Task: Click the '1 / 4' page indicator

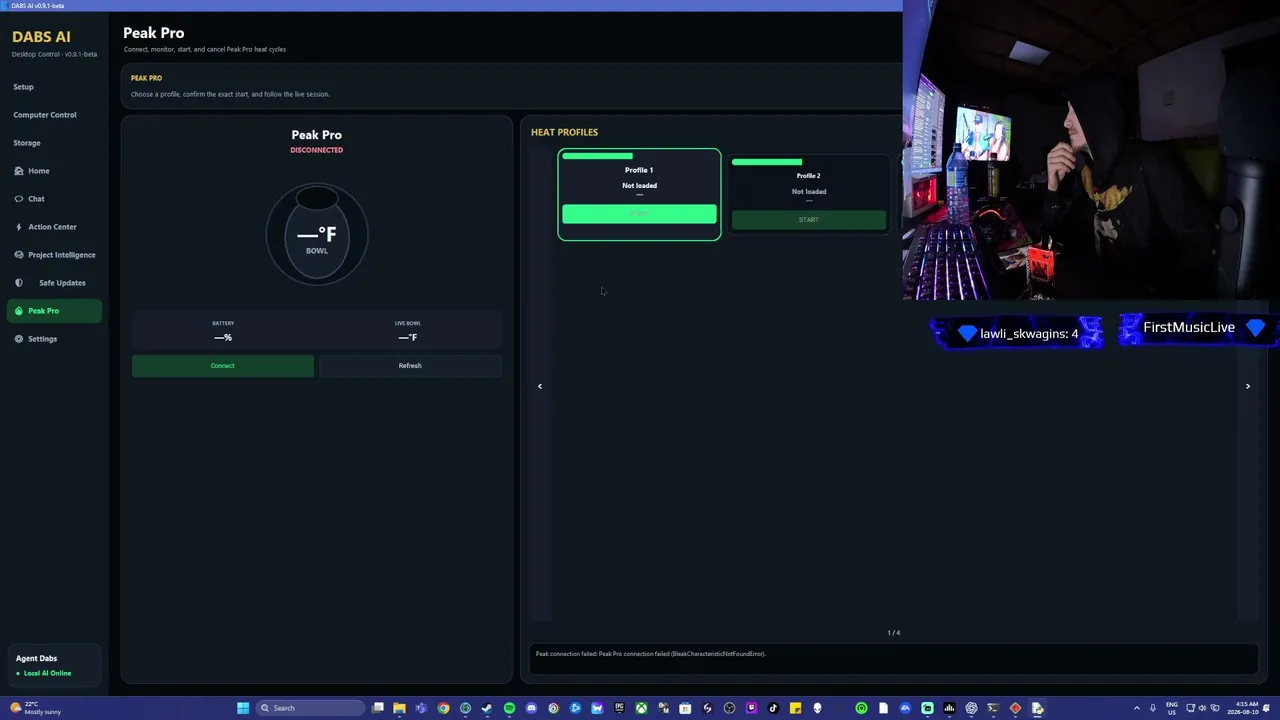Action: click(894, 633)
